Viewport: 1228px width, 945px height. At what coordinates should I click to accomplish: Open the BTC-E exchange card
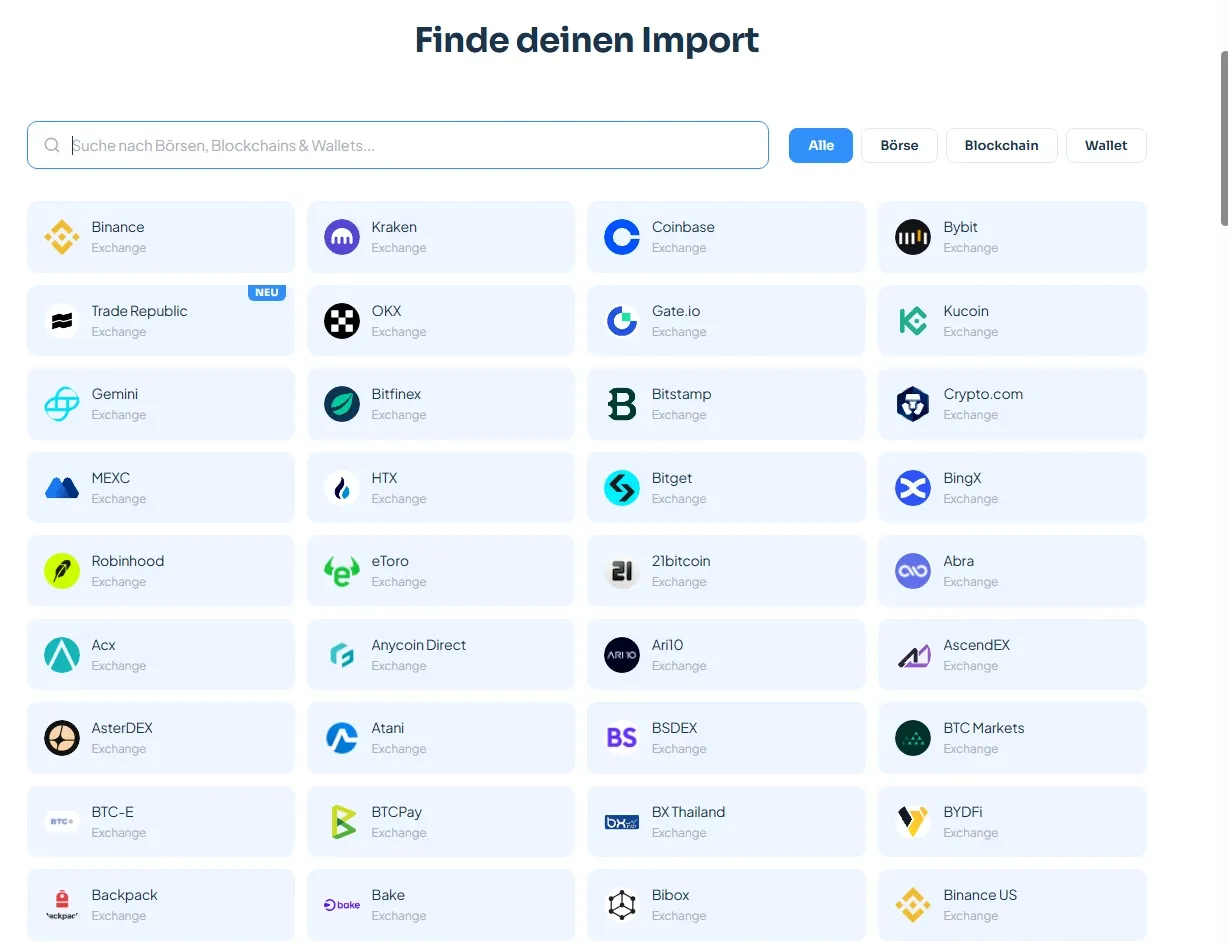tap(161, 822)
